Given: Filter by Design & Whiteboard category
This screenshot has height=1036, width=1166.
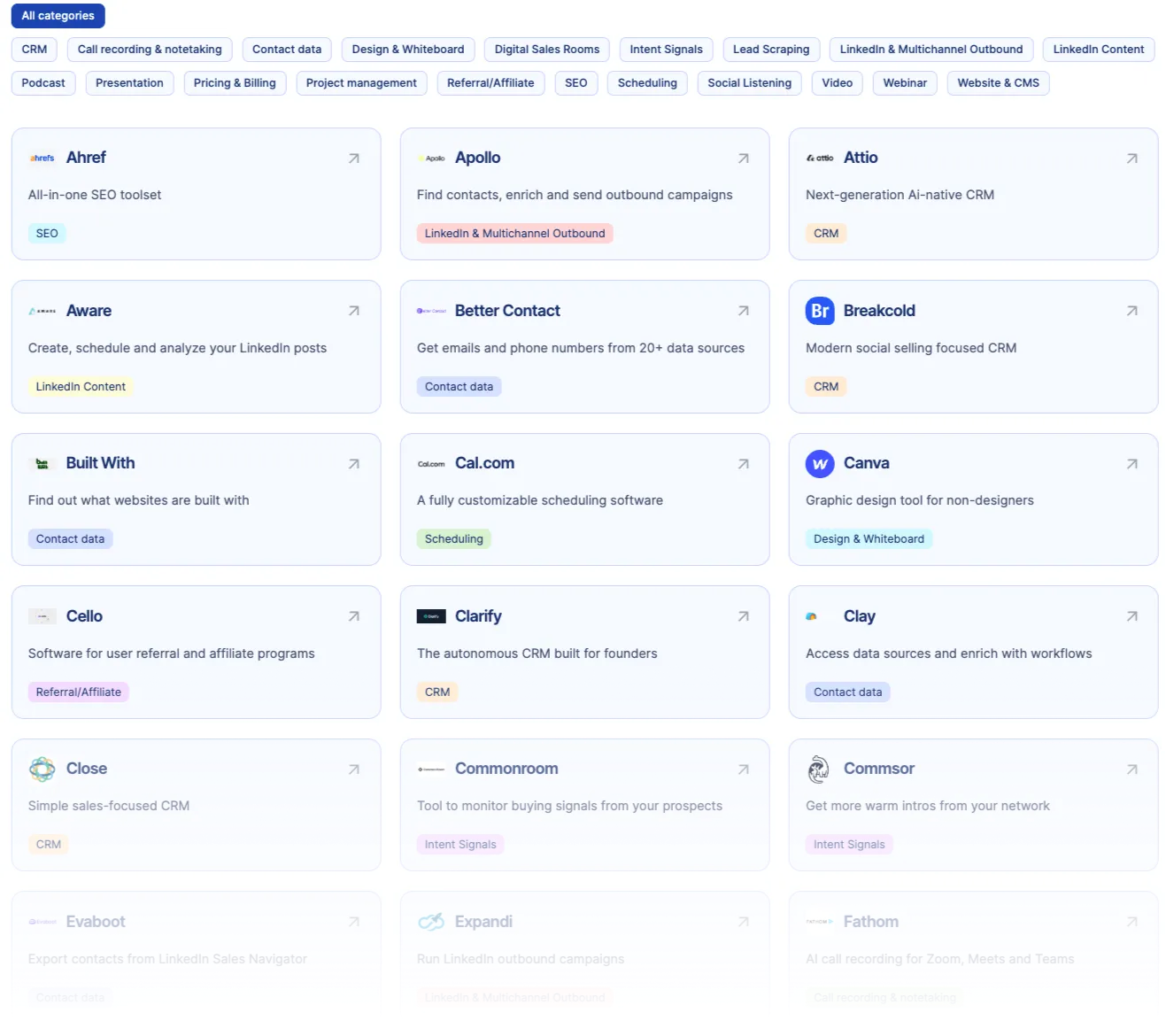Looking at the screenshot, I should click(408, 50).
